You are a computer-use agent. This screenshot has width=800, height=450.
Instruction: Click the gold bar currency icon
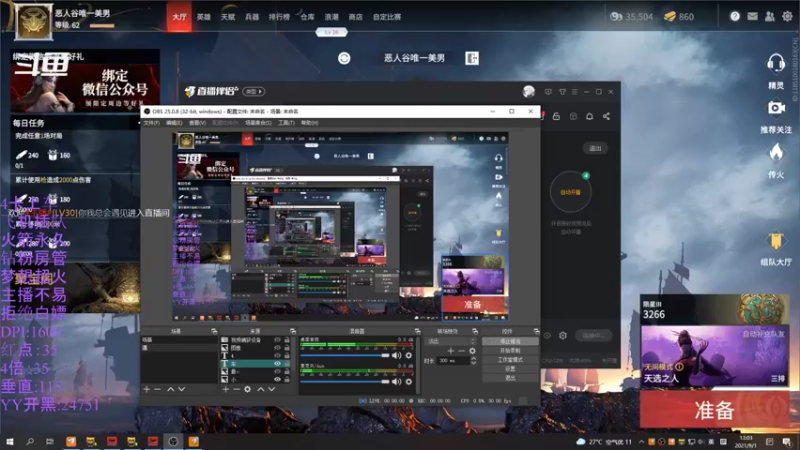pos(670,16)
